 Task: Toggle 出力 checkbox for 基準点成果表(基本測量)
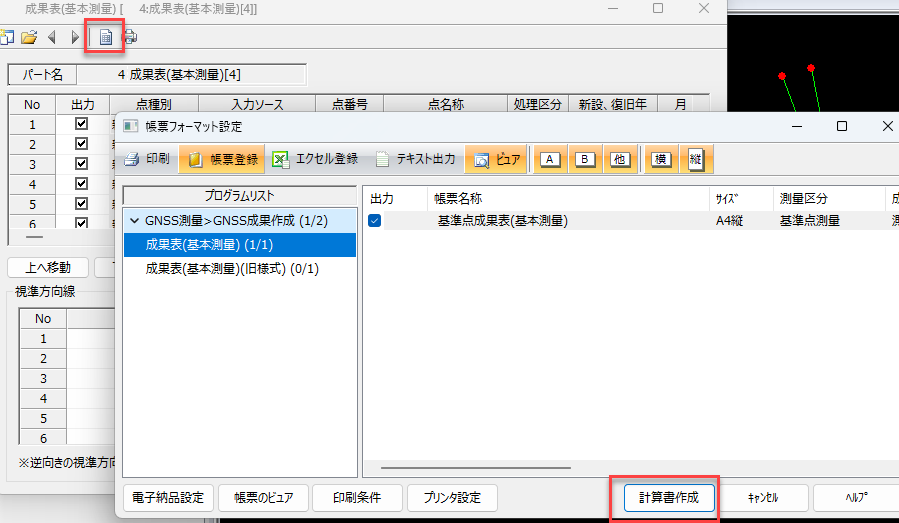tap(374, 221)
